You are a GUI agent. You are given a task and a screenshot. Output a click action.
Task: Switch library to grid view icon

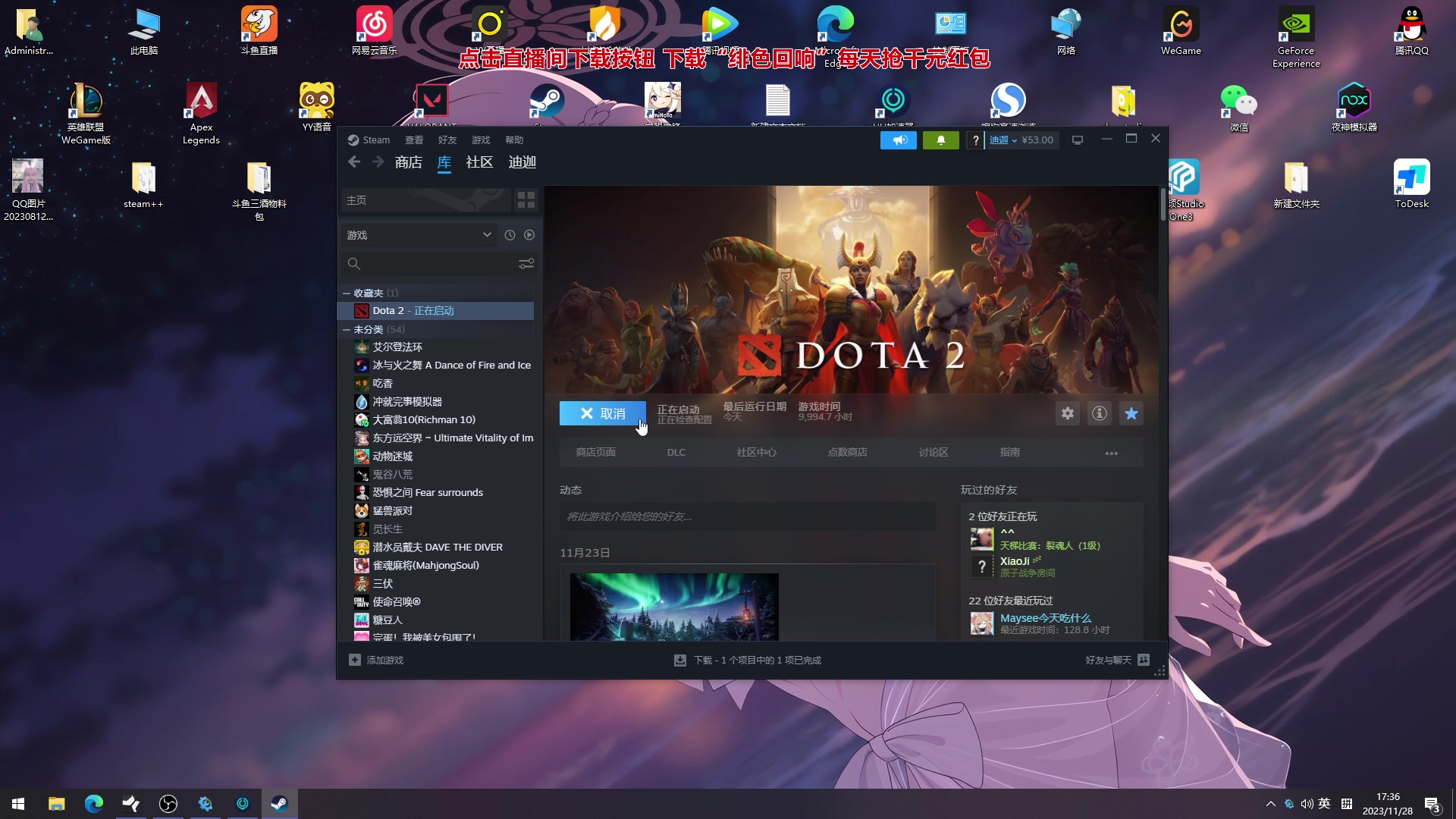click(x=526, y=200)
